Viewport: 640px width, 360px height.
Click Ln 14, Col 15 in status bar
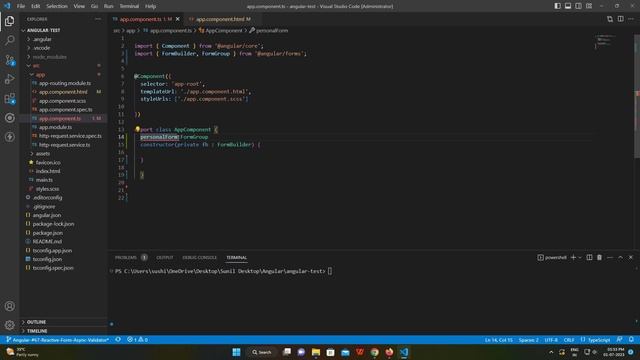[498, 340]
